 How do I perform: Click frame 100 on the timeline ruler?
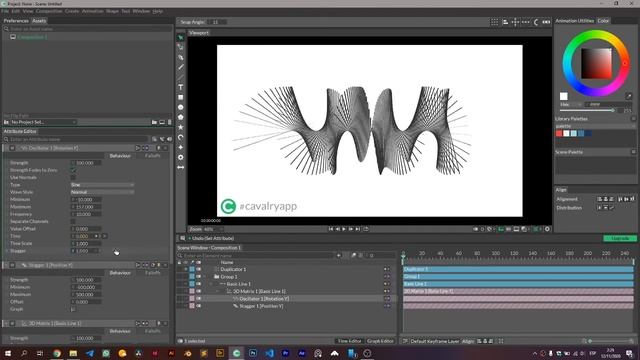495,253
